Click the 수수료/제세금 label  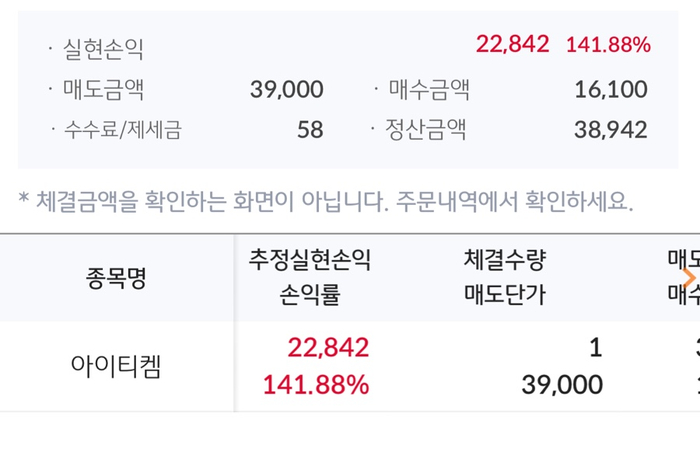pyautogui.click(x=122, y=129)
